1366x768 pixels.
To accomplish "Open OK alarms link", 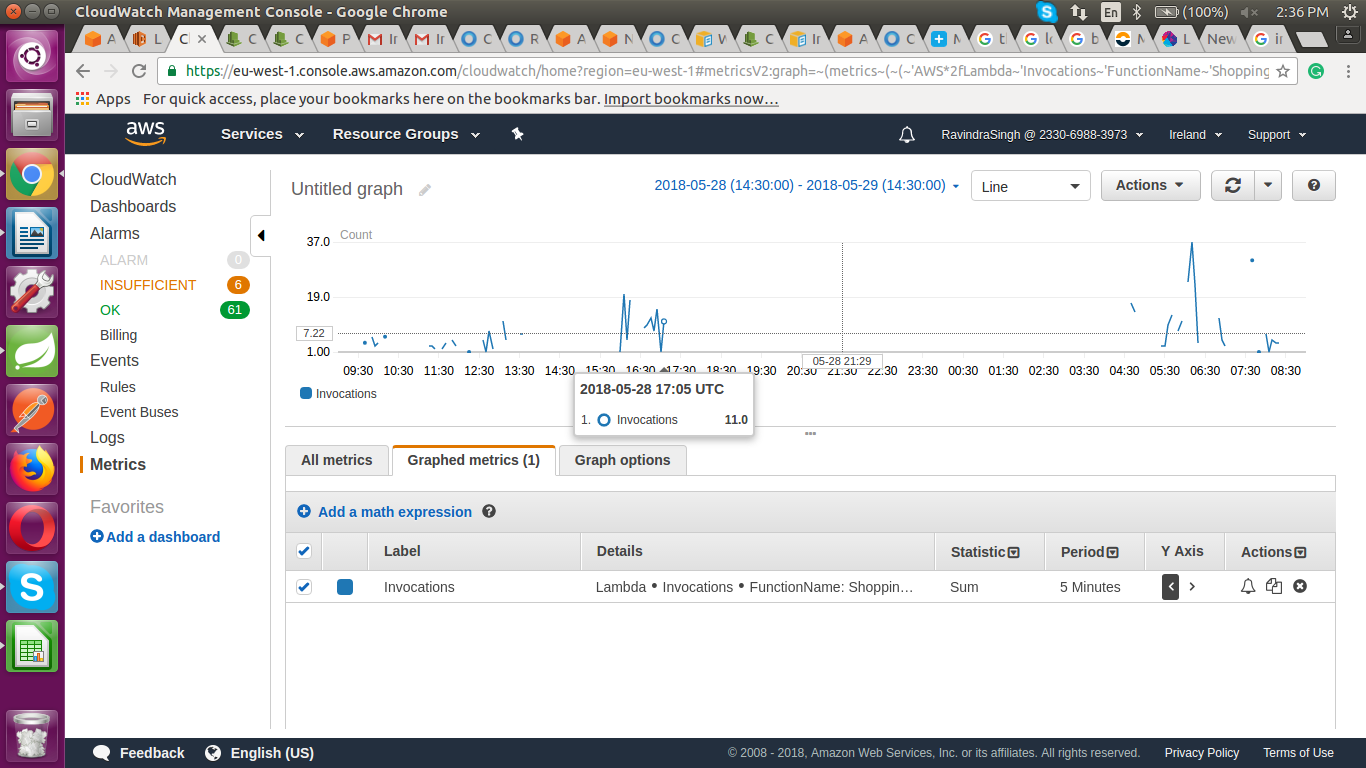I will pyautogui.click(x=110, y=310).
